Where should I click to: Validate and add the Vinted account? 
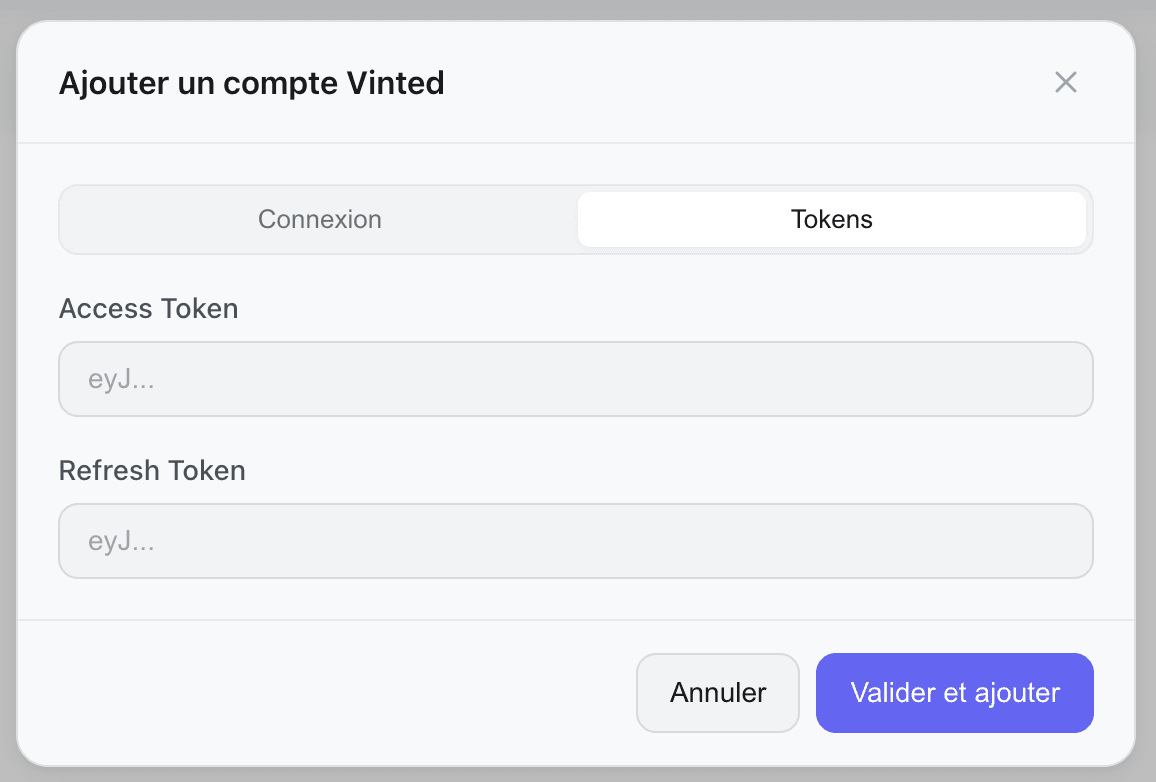(954, 692)
